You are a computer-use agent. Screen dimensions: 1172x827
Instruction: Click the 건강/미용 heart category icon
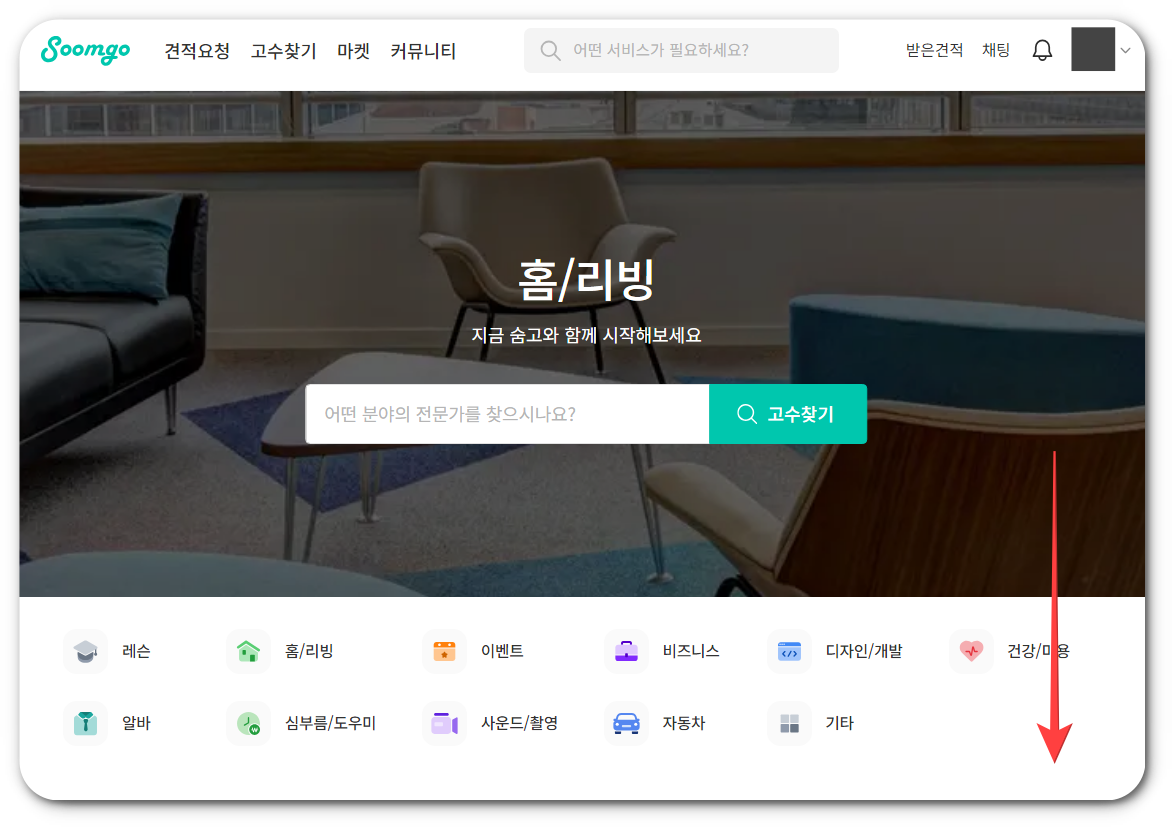point(969,650)
